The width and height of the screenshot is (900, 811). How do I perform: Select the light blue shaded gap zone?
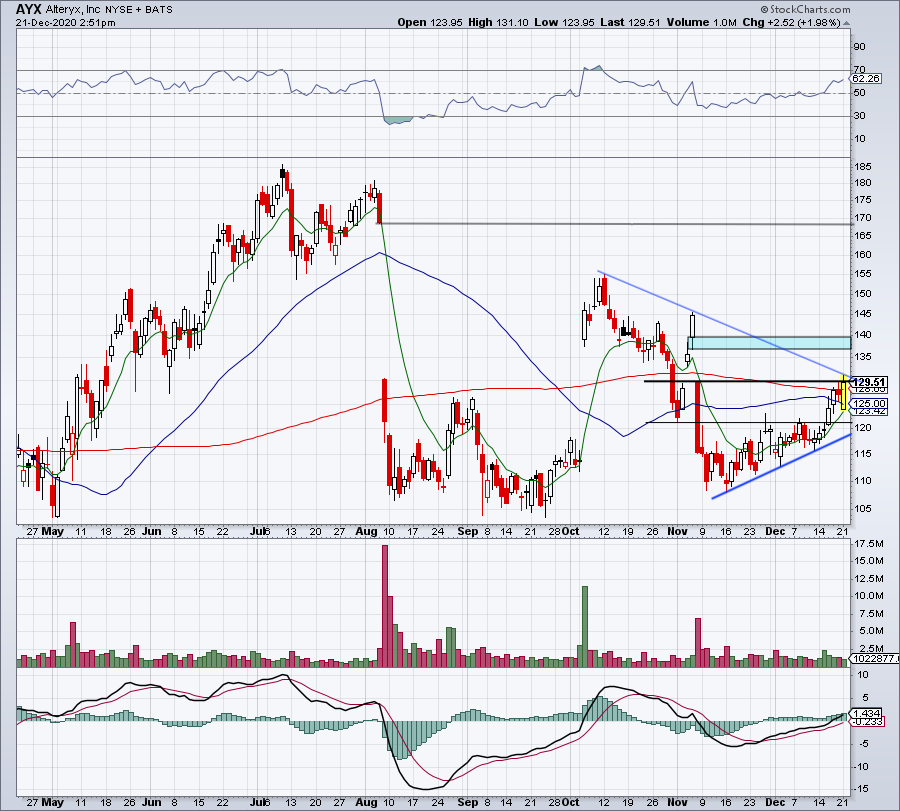772,343
